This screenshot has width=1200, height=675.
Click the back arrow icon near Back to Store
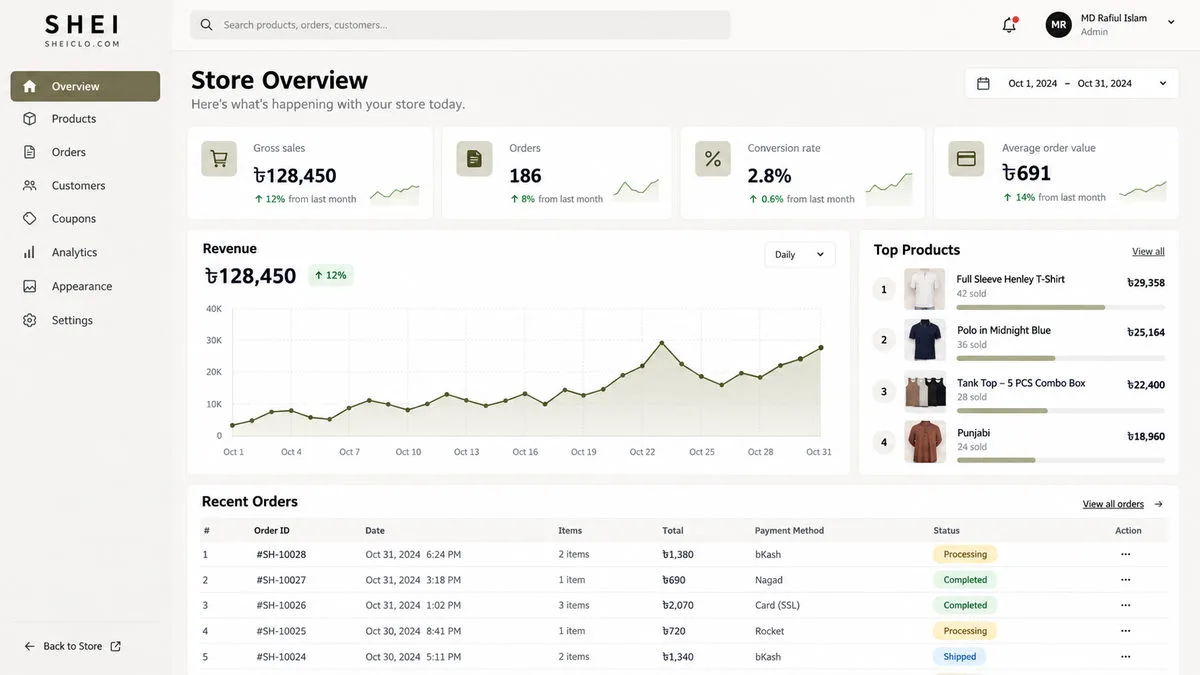29,647
